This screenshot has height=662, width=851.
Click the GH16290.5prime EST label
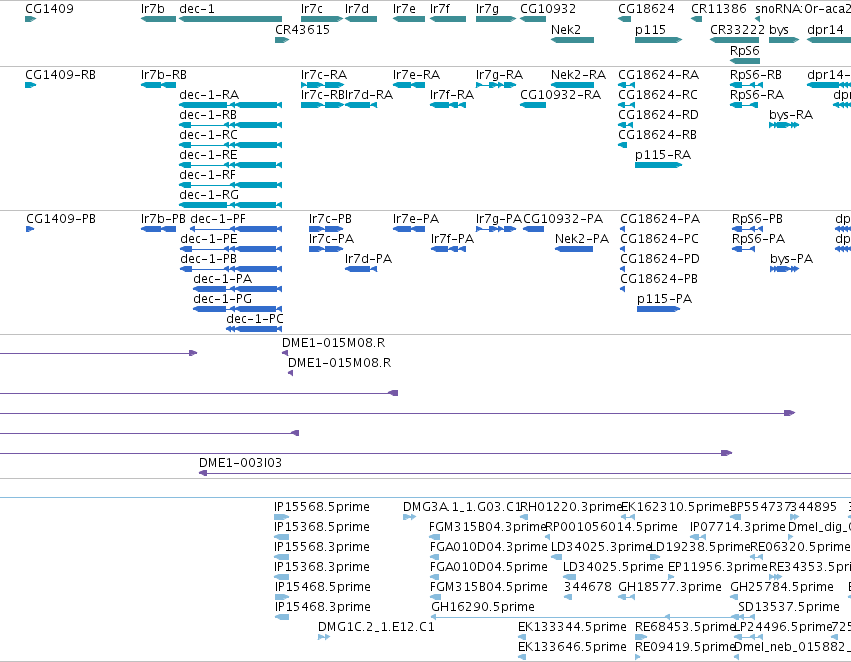482,607
